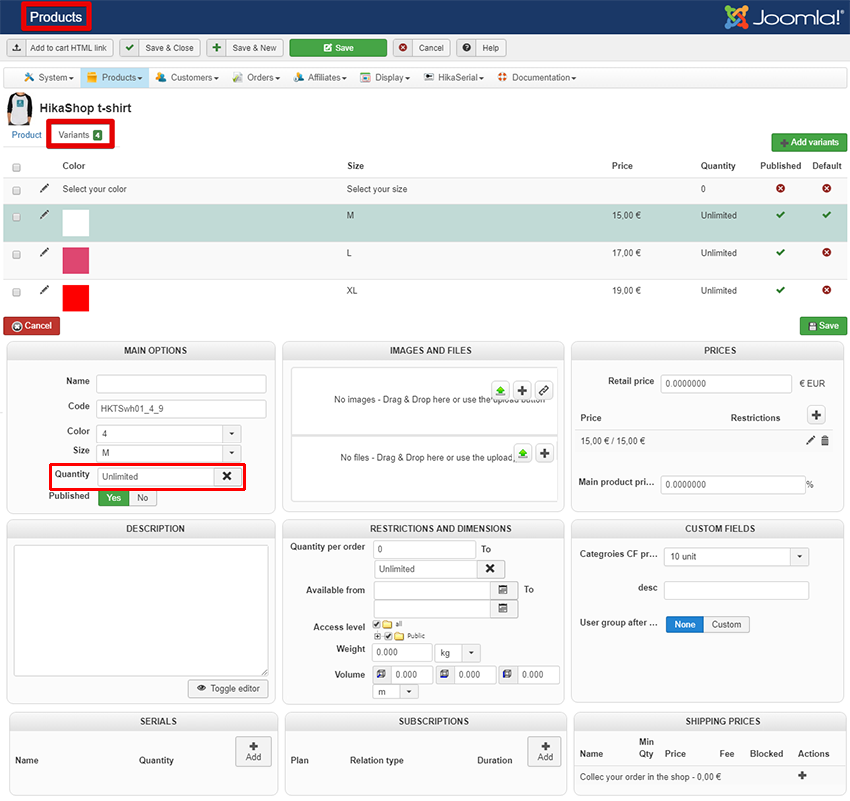Add a shipping price with plus icon
Viewport: 850px width, 801px height.
click(802, 776)
